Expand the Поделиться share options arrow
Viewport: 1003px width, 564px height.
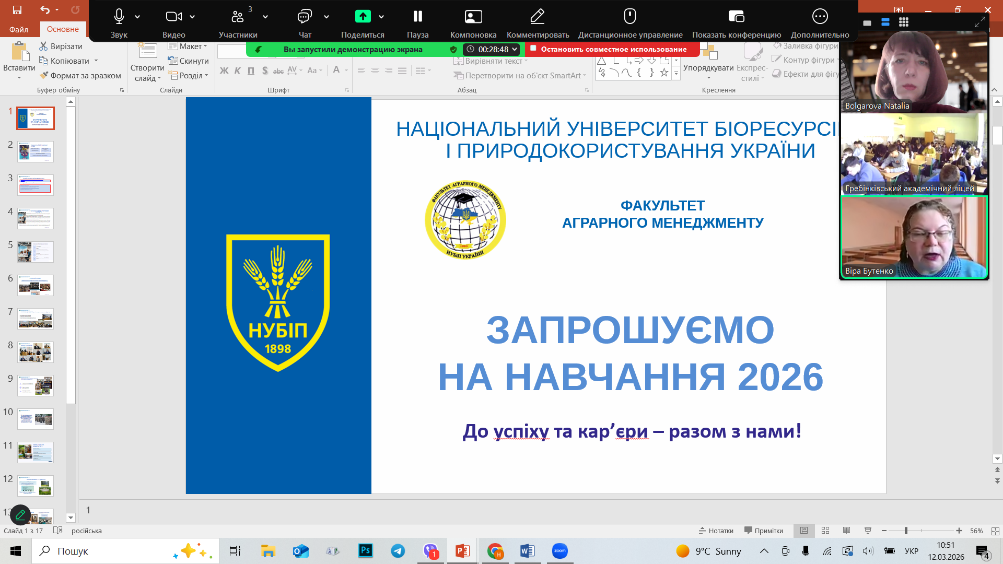(x=381, y=16)
